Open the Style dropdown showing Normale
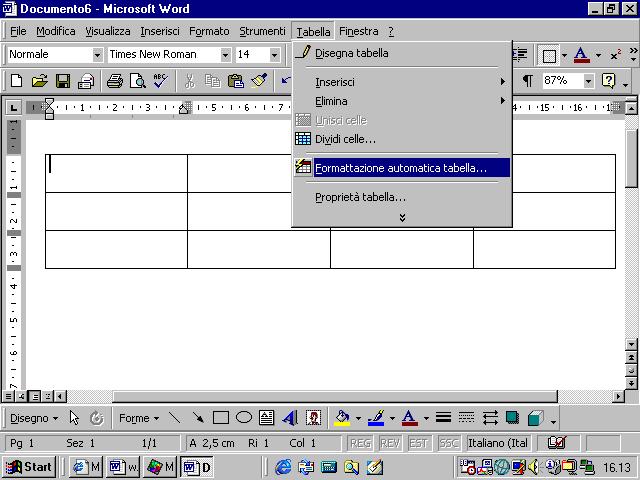 click(x=97, y=55)
